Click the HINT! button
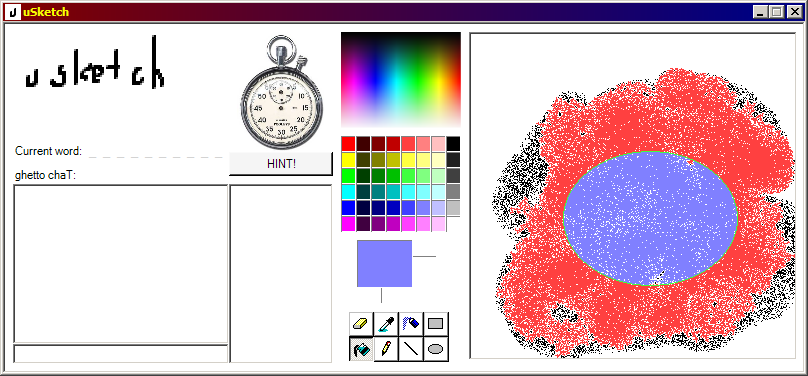The width and height of the screenshot is (808, 376). pyautogui.click(x=281, y=164)
